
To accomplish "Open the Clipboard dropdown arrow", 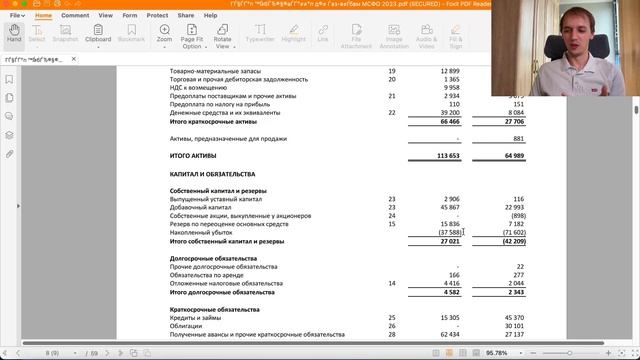I will [98, 47].
